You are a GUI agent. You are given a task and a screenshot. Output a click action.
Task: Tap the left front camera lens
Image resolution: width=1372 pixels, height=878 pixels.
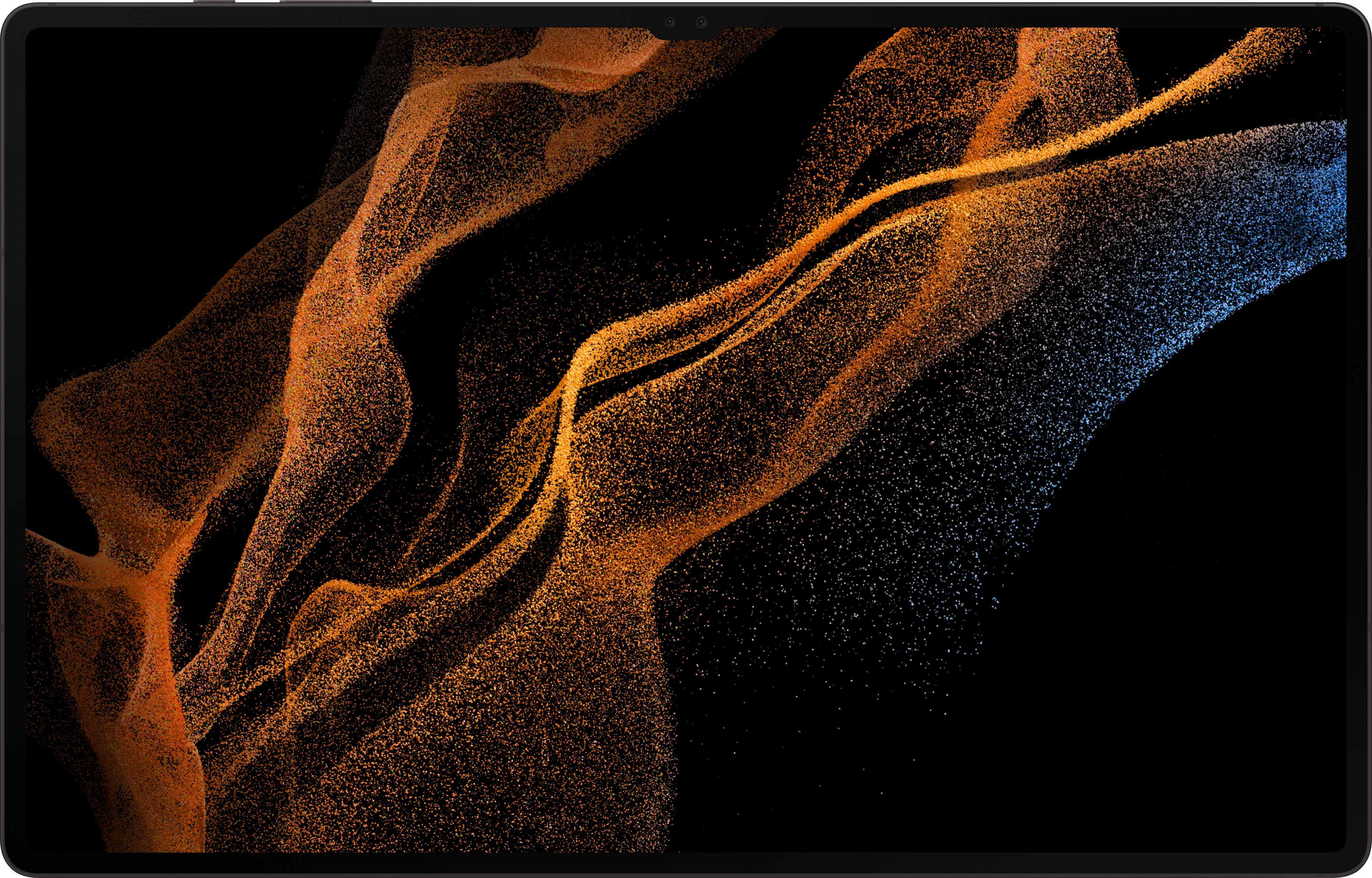coord(670,22)
